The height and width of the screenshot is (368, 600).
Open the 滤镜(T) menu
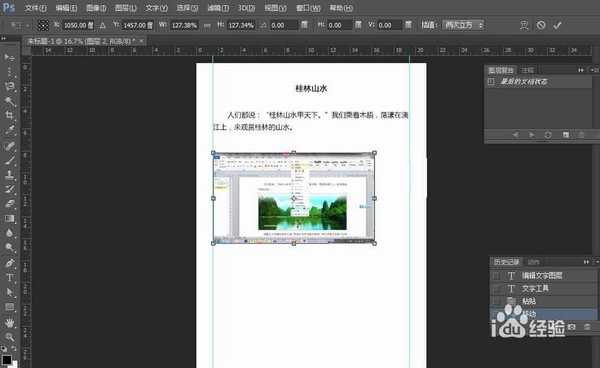[218, 8]
